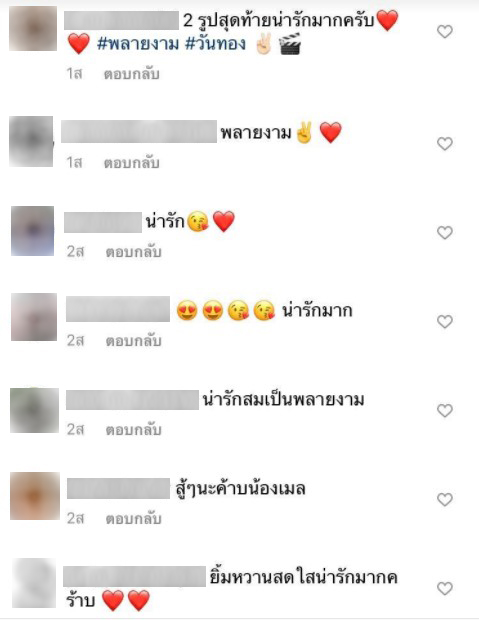Open blurred username of the พลายงาม commenter
479x620 pixels.
click(x=139, y=131)
